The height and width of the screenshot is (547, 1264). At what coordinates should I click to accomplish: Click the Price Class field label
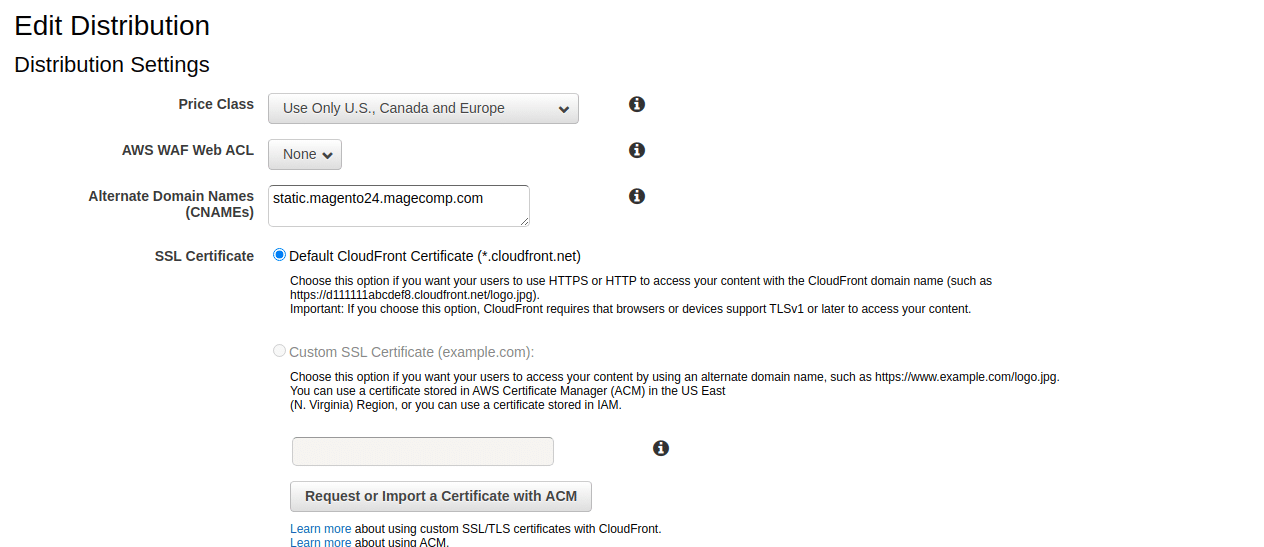click(x=216, y=104)
